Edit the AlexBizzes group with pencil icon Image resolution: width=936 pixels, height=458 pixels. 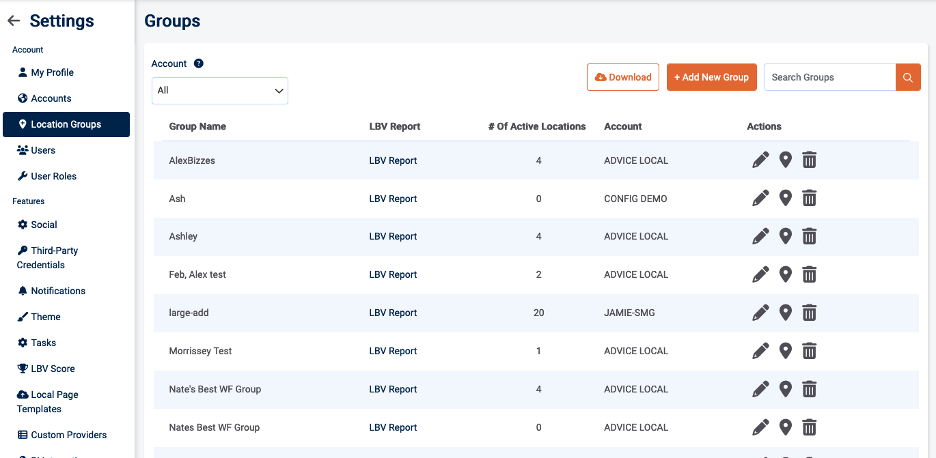[x=761, y=160]
